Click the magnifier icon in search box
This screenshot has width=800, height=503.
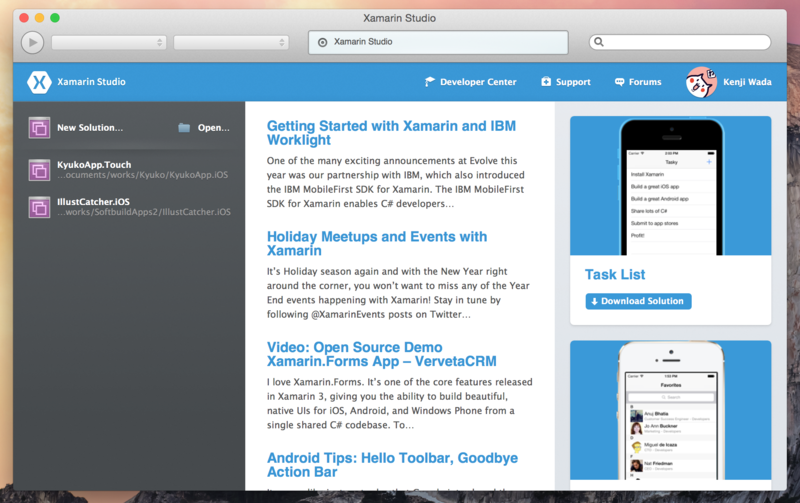[x=599, y=42]
